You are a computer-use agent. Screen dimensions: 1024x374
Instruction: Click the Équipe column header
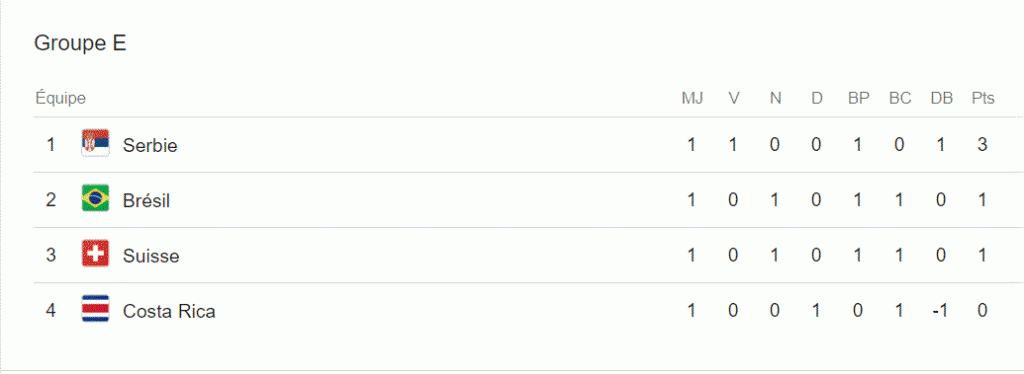60,99
